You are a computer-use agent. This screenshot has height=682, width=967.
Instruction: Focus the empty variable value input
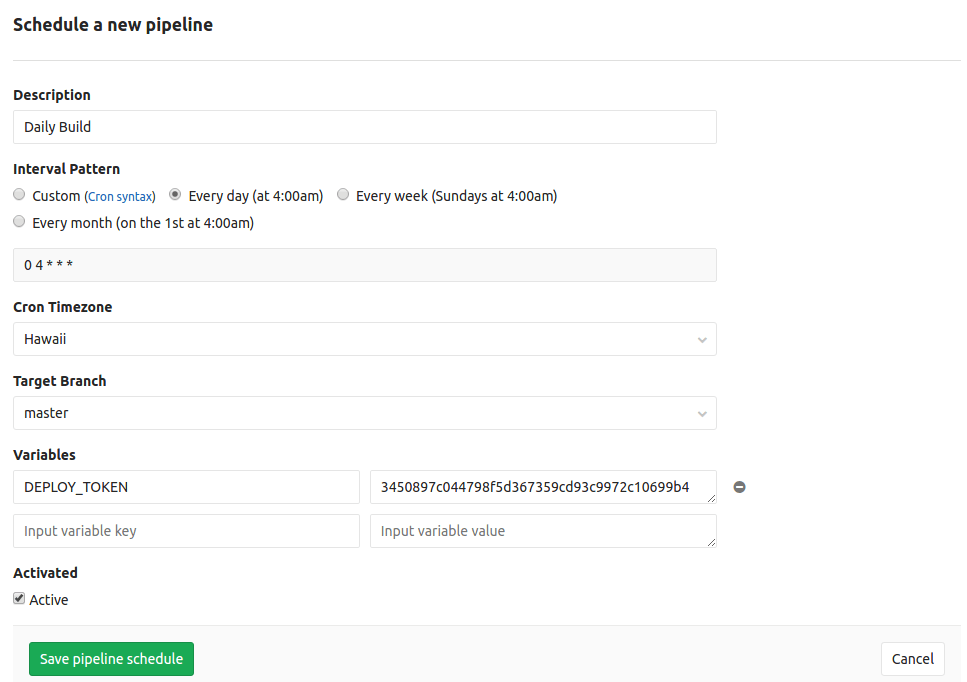pyautogui.click(x=542, y=531)
